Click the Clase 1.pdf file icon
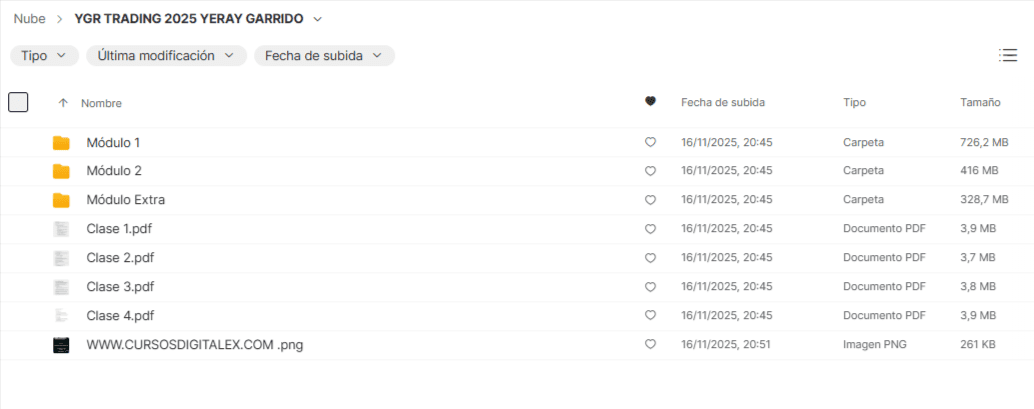The width and height of the screenshot is (1034, 409). (62, 229)
